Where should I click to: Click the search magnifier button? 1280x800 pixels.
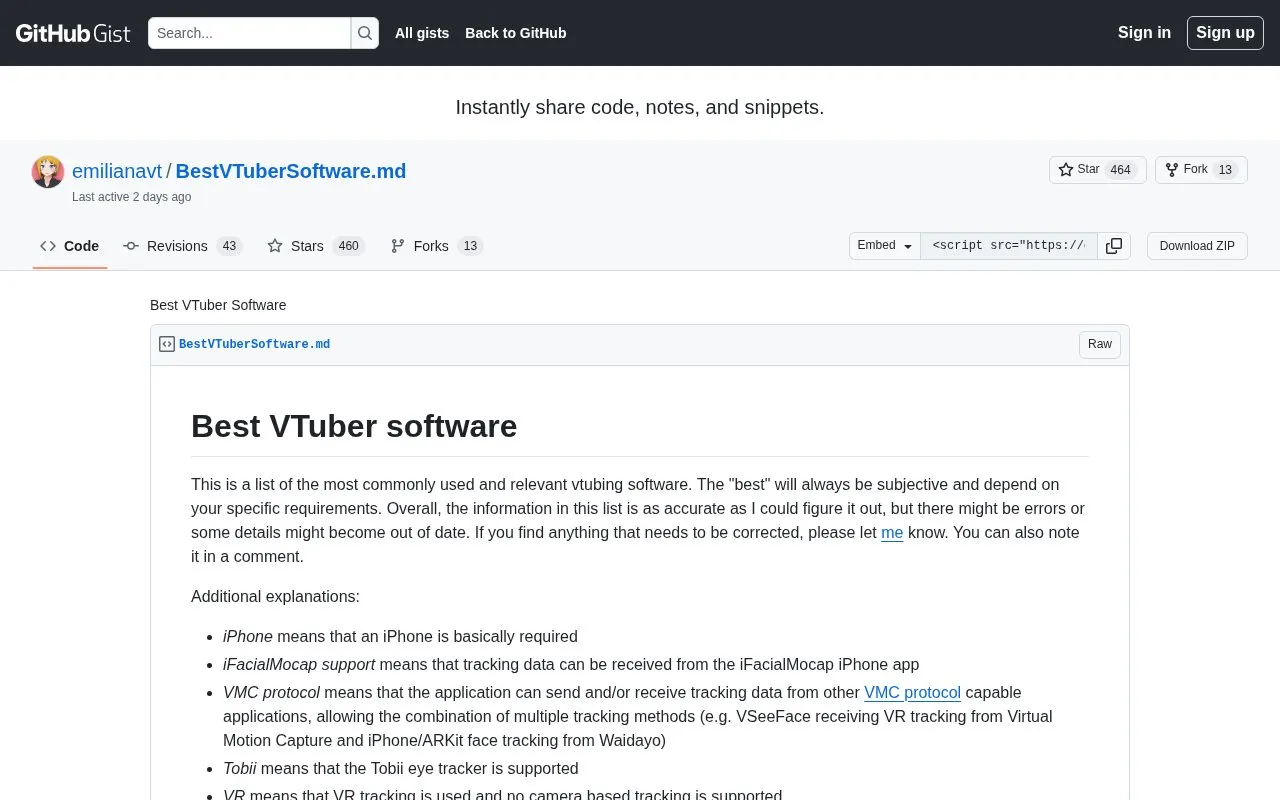(365, 33)
